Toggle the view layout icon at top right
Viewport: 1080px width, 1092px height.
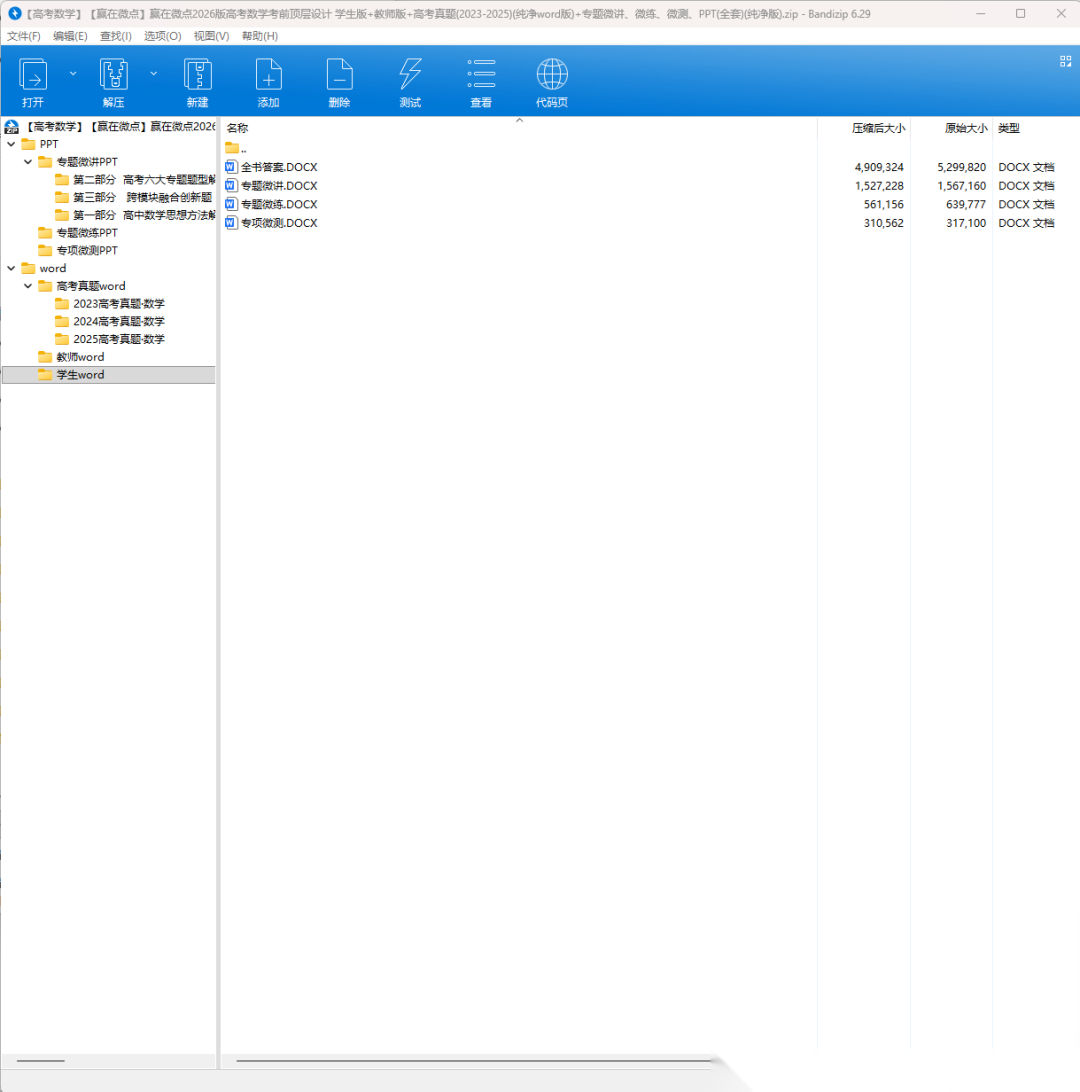[1065, 61]
